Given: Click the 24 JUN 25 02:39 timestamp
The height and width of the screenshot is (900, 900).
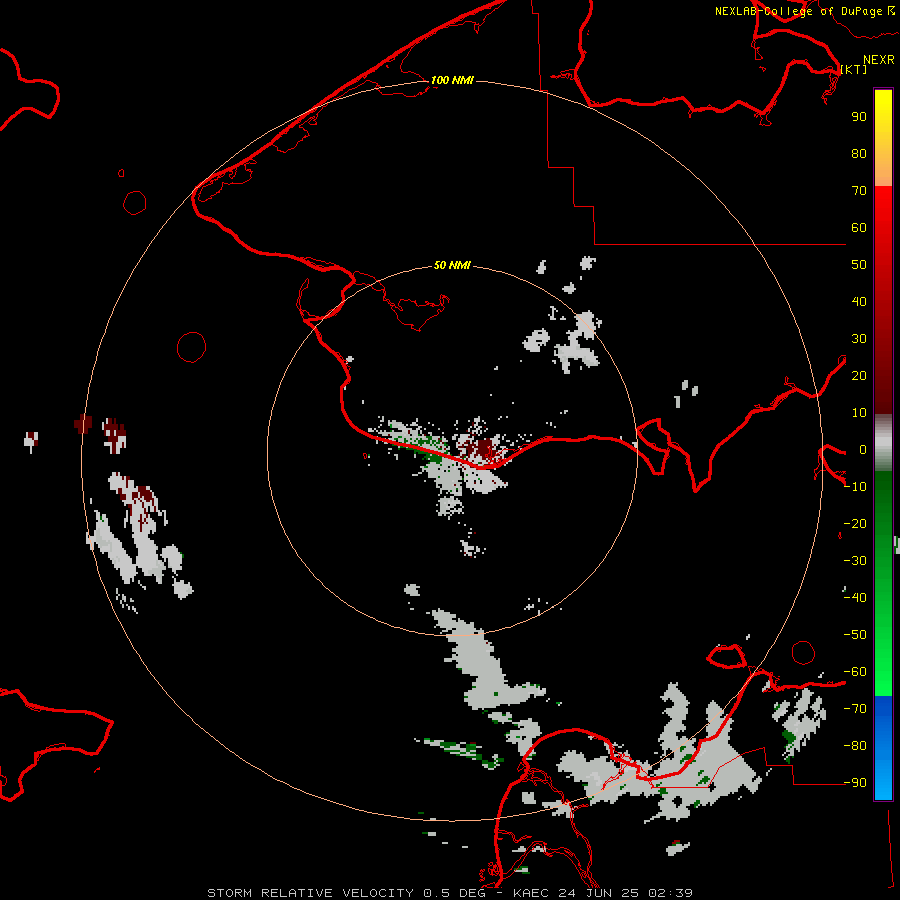Looking at the screenshot, I should pyautogui.click(x=626, y=893).
